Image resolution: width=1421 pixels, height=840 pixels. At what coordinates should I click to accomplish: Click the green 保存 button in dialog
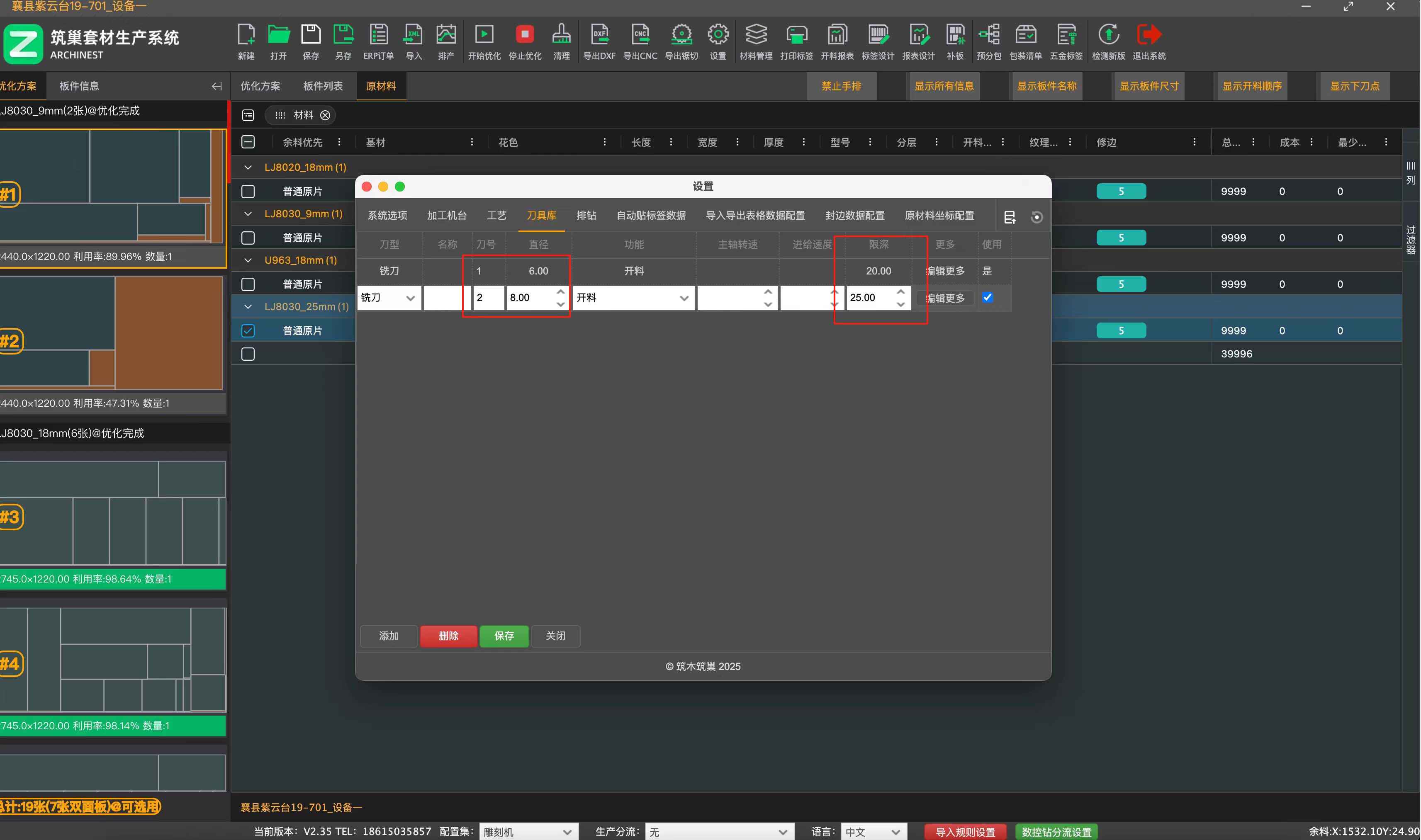504,636
